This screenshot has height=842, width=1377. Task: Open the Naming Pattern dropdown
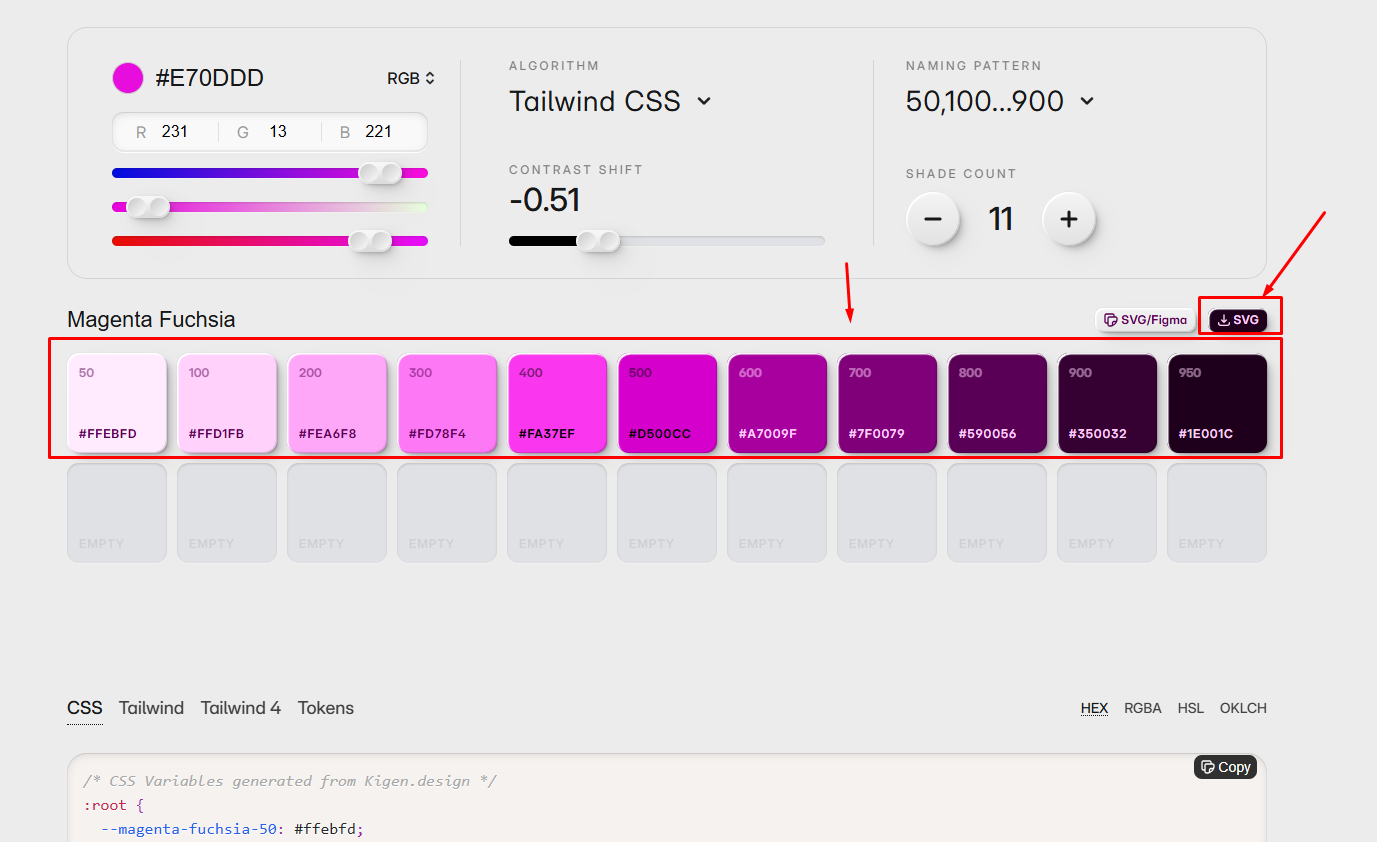tap(1000, 100)
